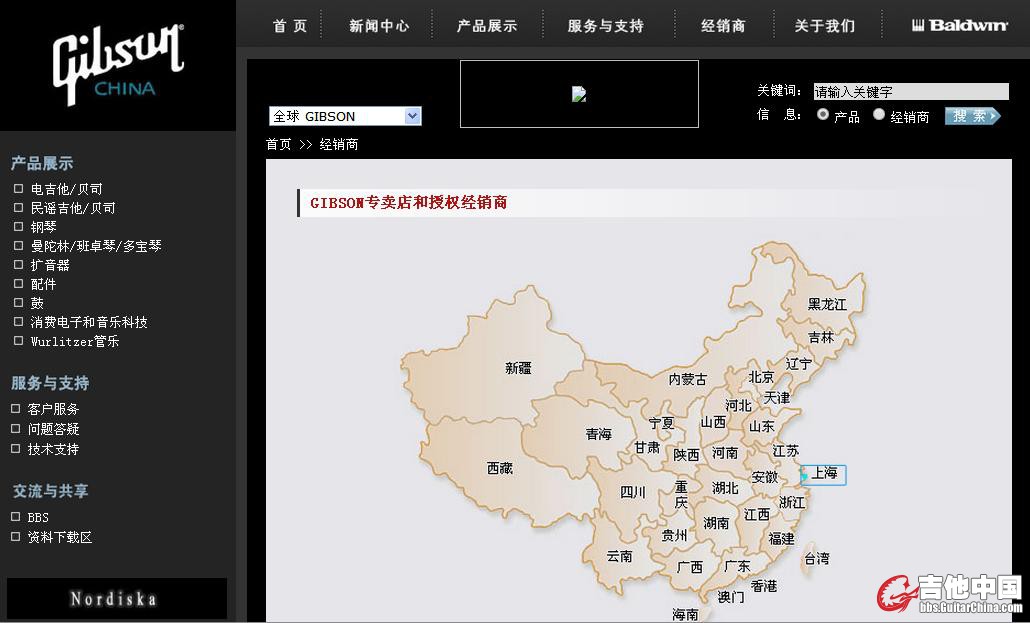Select 湖南 on the dealer map
1030x623 pixels.
point(716,523)
